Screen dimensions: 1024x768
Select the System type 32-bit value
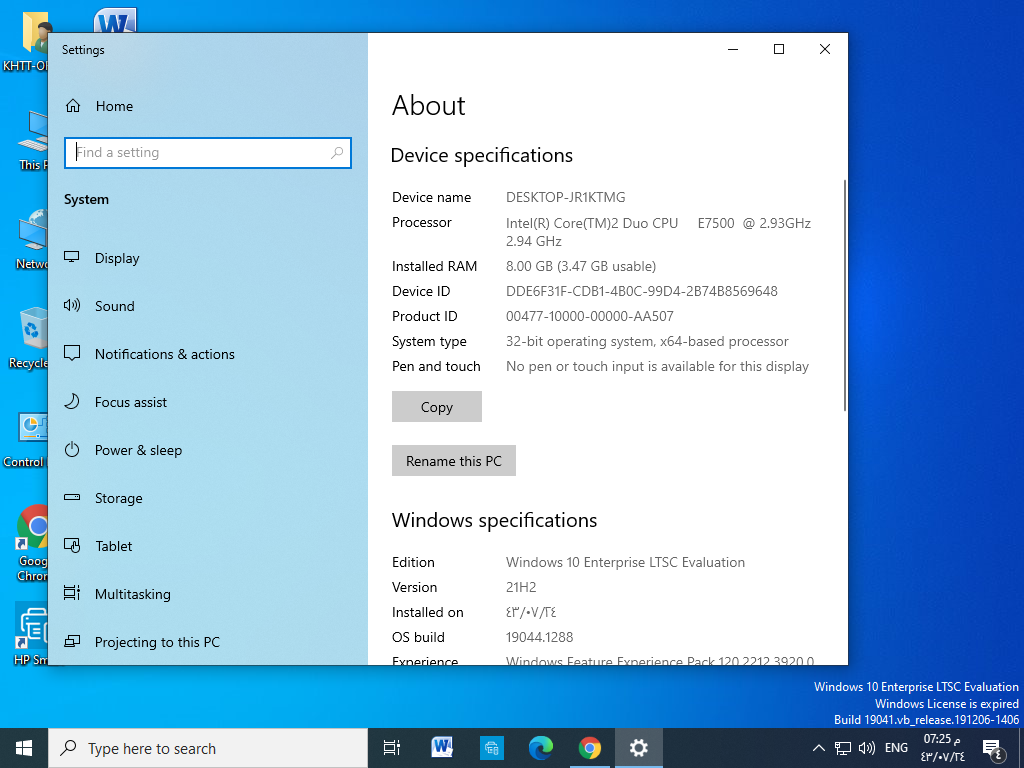[x=647, y=342]
